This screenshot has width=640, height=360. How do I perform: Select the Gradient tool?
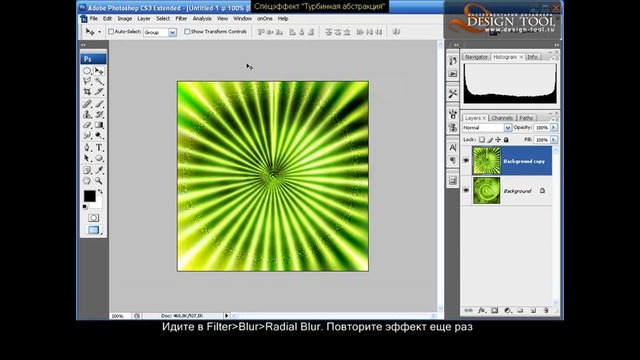click(99, 125)
